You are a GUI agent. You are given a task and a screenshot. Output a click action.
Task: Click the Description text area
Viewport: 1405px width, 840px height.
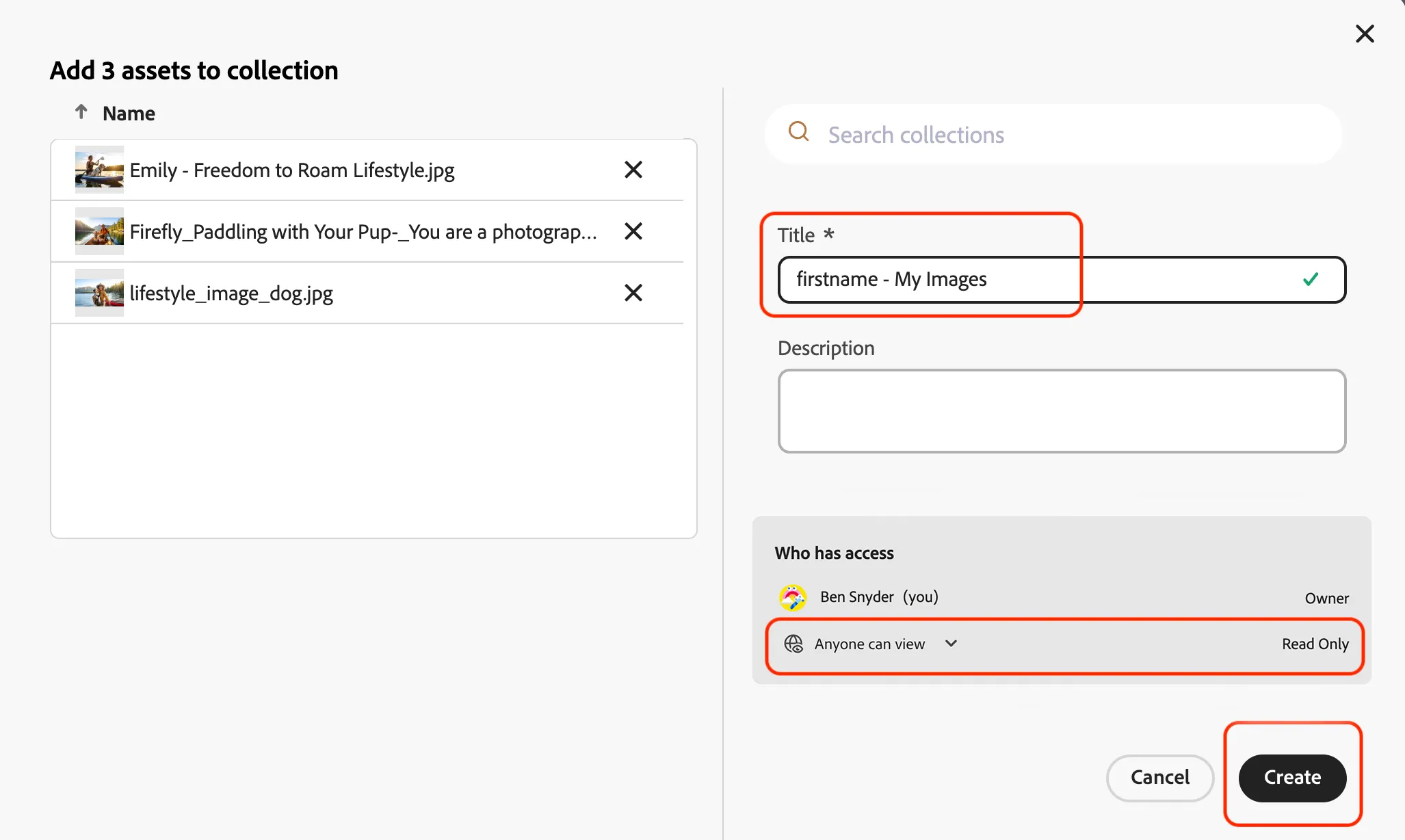click(1062, 411)
